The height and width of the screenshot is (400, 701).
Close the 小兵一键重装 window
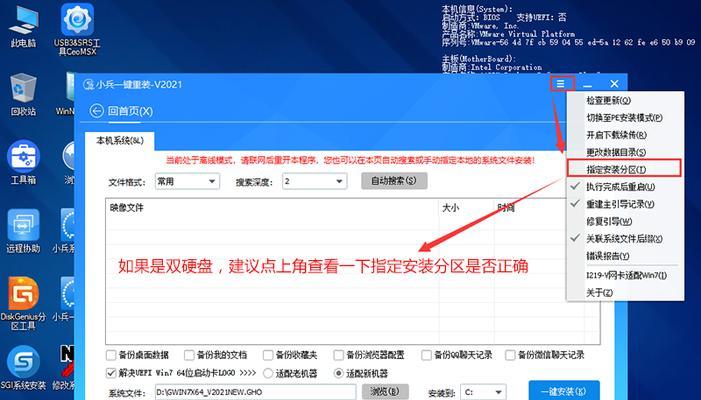[x=614, y=84]
